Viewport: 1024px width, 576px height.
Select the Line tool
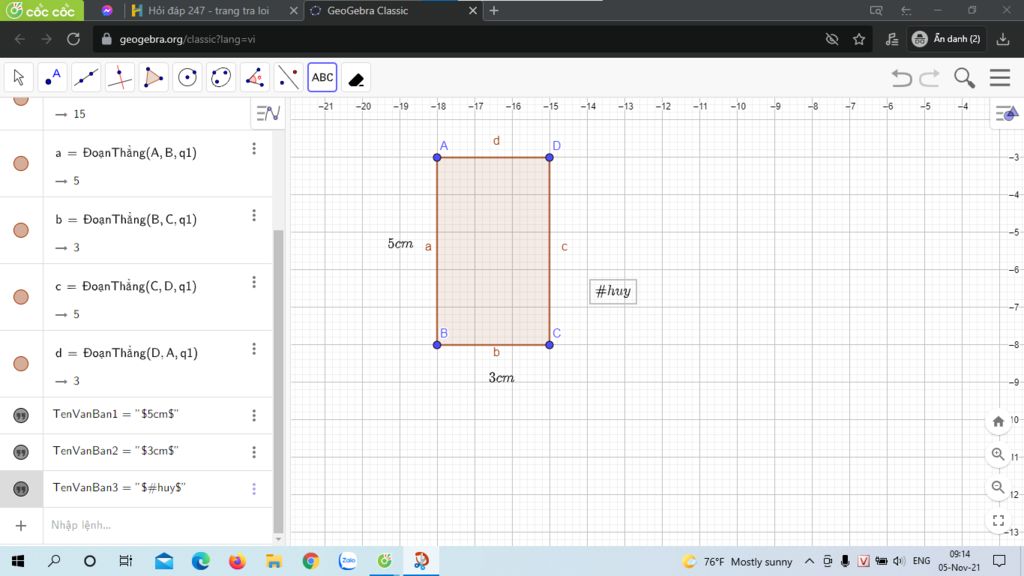(86, 78)
